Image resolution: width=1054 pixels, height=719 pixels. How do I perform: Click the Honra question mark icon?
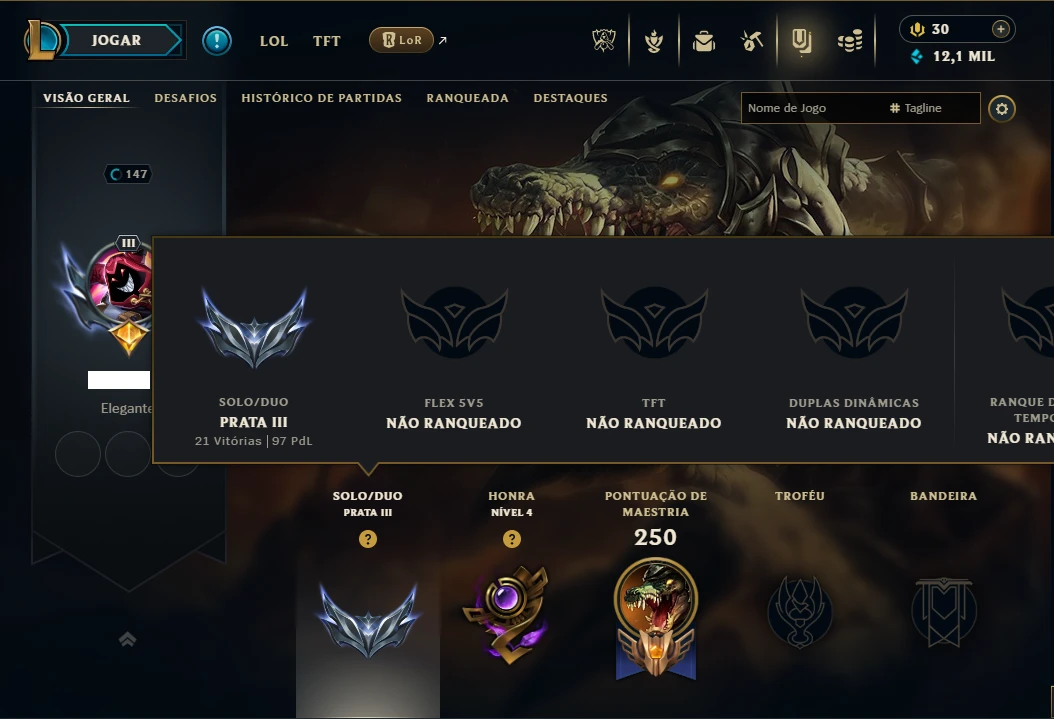pos(512,539)
